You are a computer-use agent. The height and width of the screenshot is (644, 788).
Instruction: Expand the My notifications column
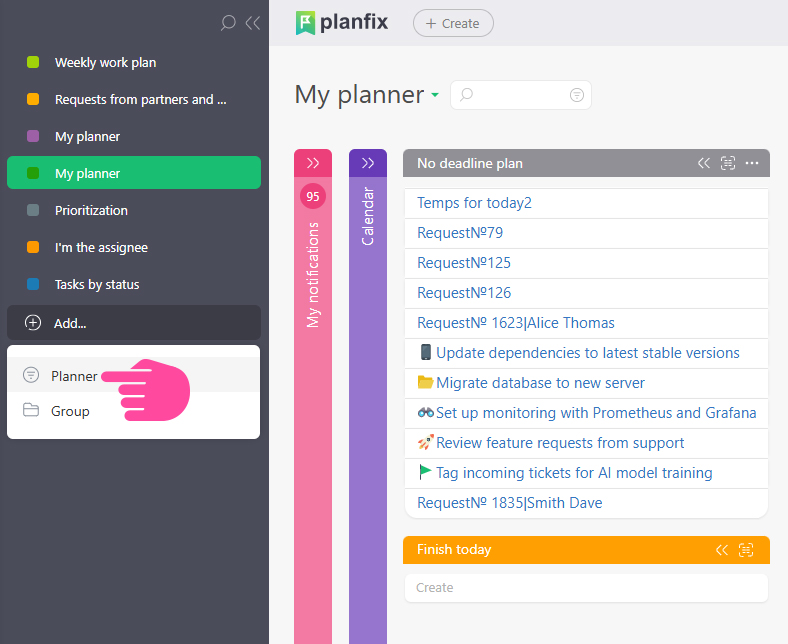pyautogui.click(x=313, y=163)
